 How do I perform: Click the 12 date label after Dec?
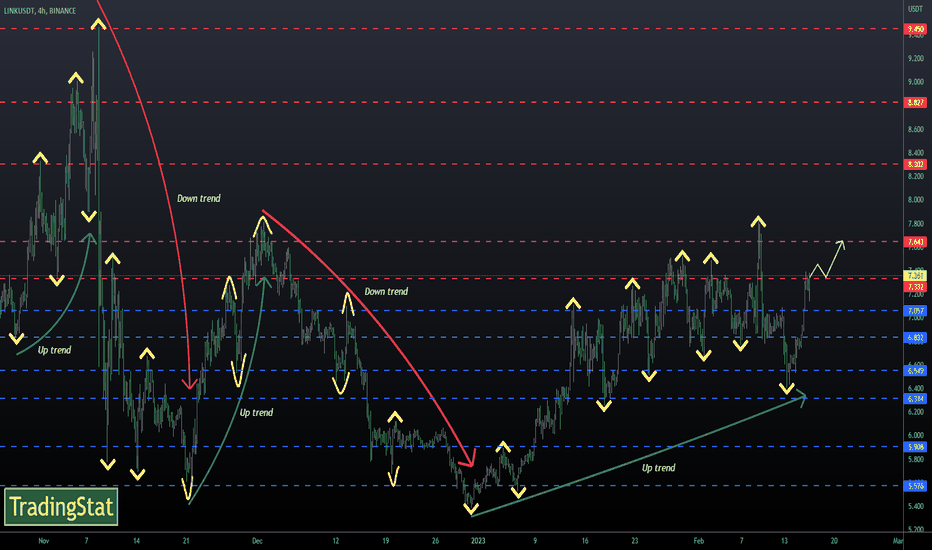point(335,540)
